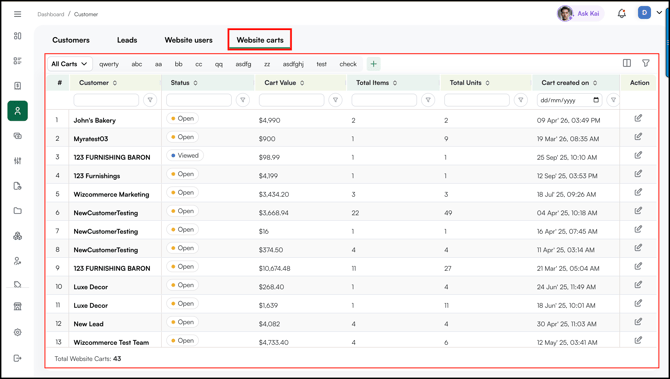
Task: Select the abc saved view
Action: click(x=137, y=64)
